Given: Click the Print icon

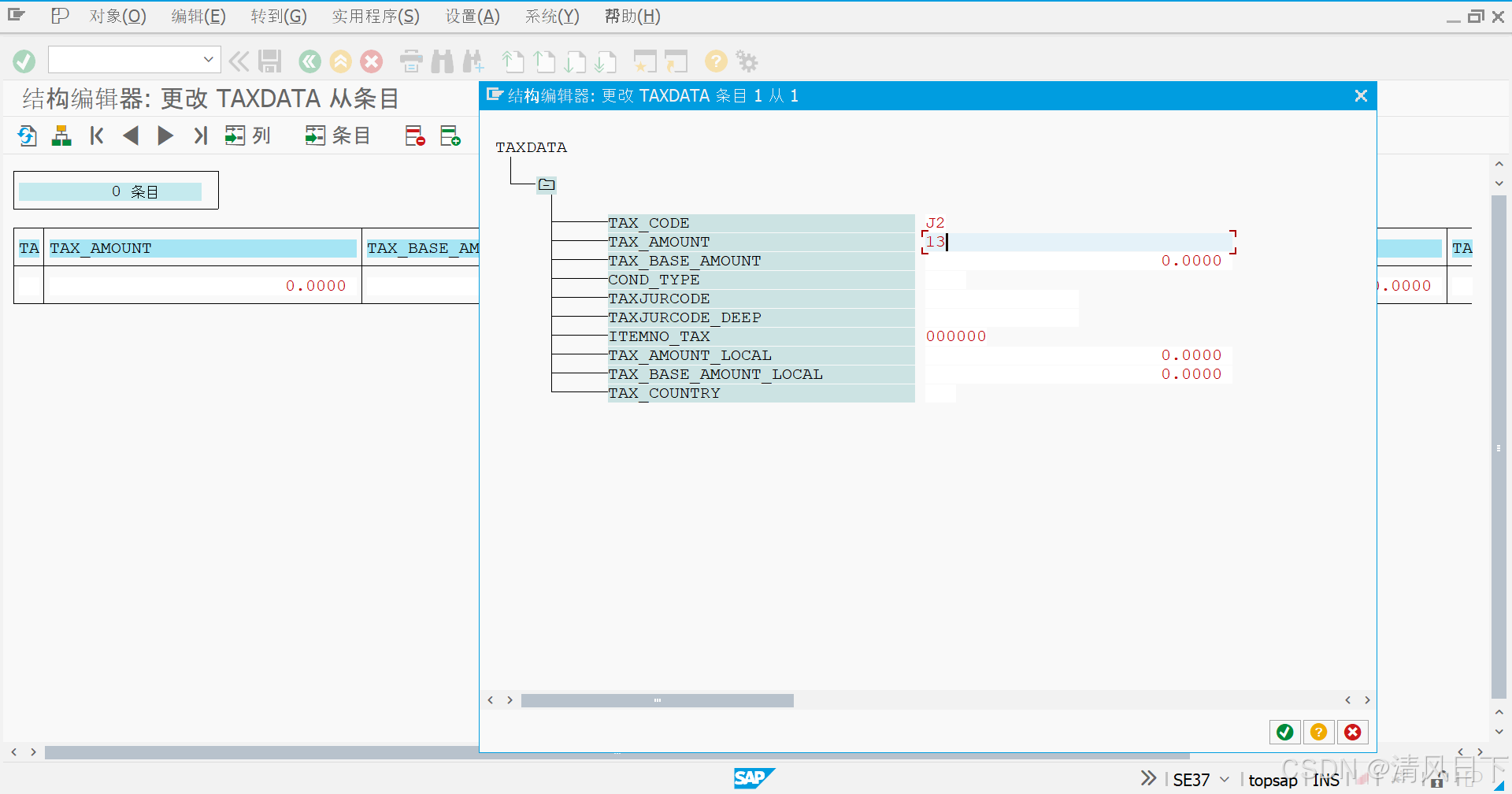Looking at the screenshot, I should pyautogui.click(x=410, y=61).
